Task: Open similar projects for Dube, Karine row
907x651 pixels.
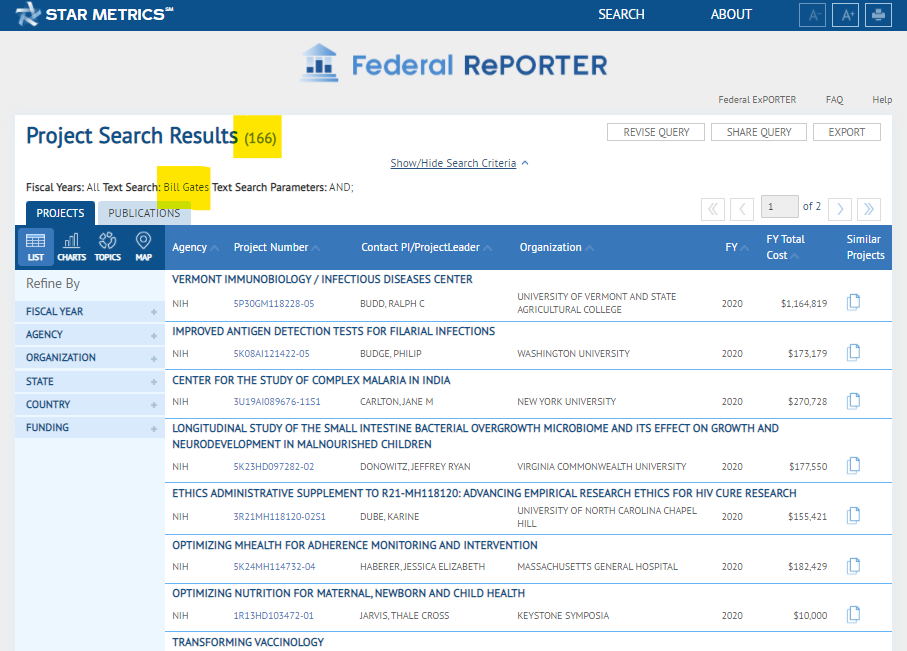Action: (x=853, y=516)
